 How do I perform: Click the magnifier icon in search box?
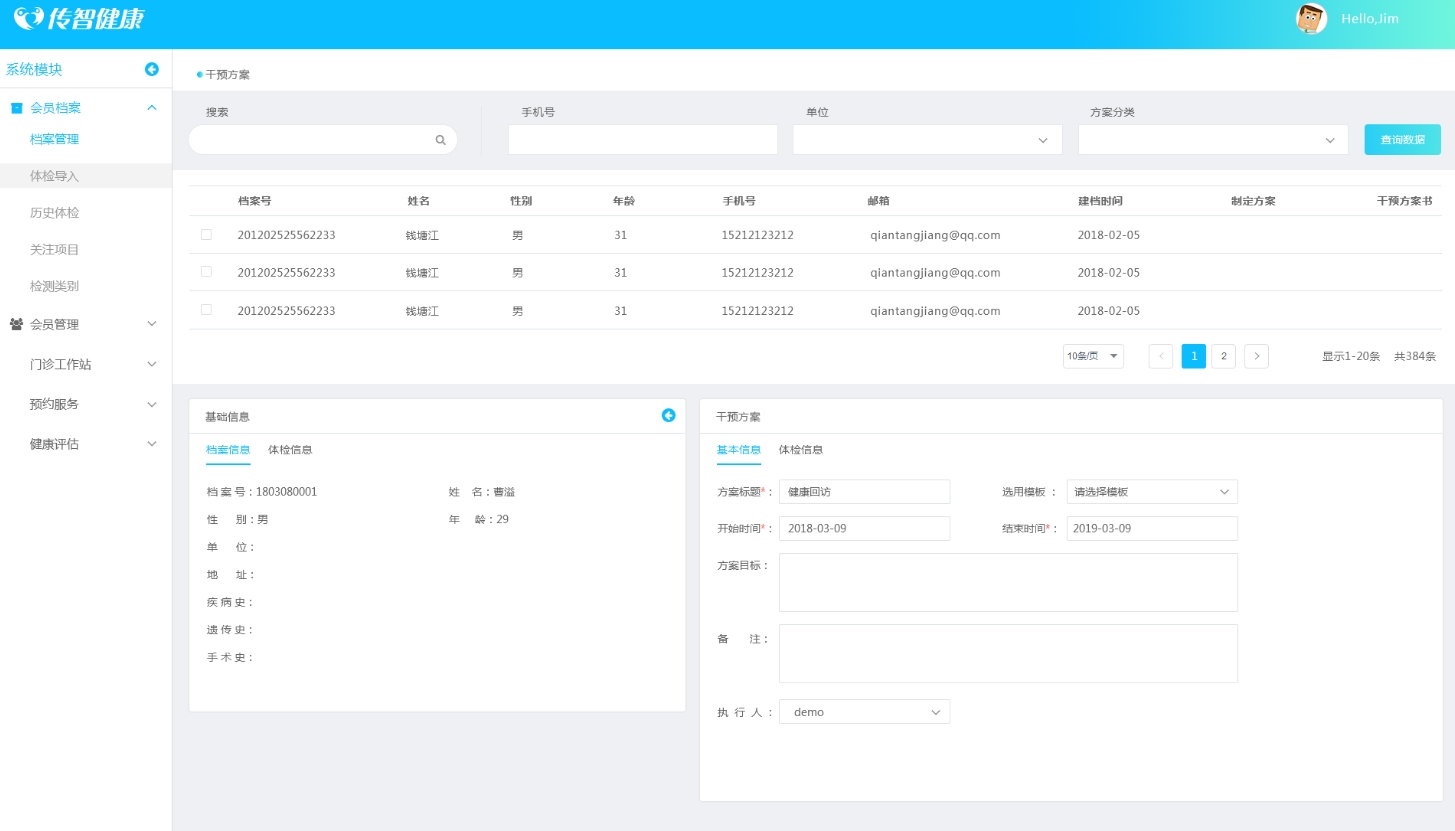(x=440, y=140)
